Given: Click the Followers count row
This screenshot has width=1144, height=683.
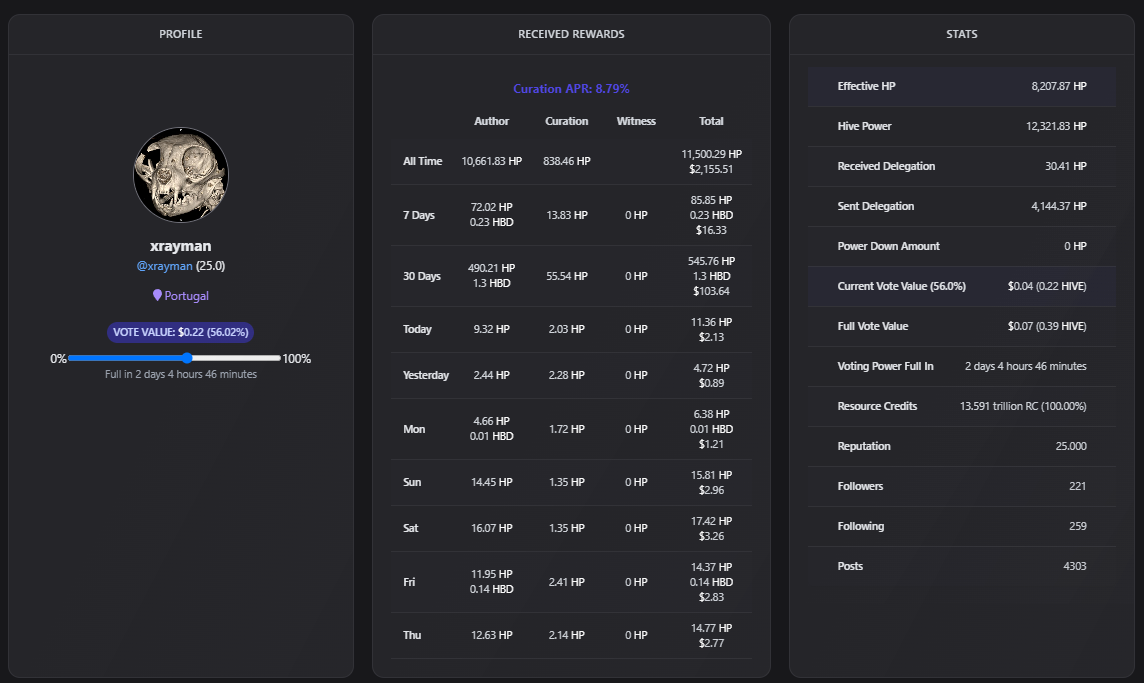Looking at the screenshot, I should tap(961, 487).
